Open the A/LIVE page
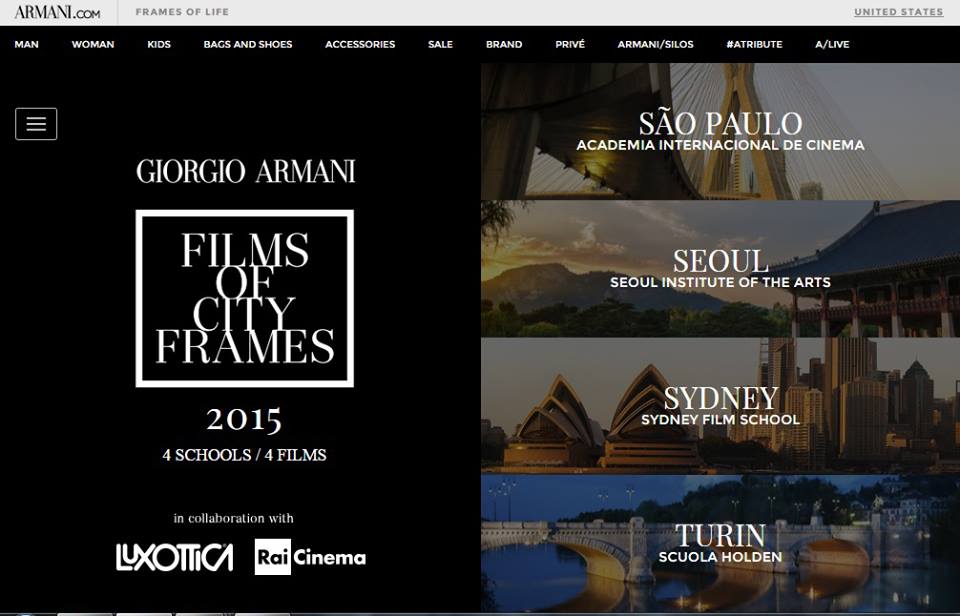The width and height of the screenshot is (960, 616). click(x=832, y=44)
